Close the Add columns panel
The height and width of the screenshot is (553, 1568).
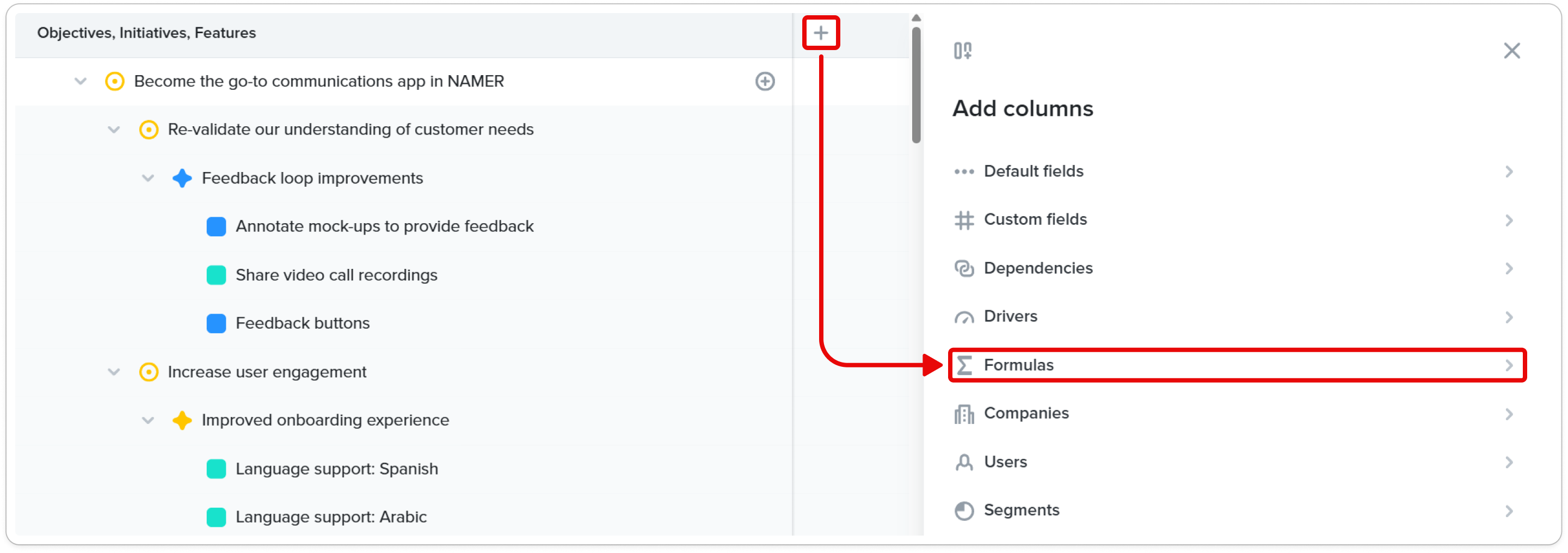(1511, 51)
